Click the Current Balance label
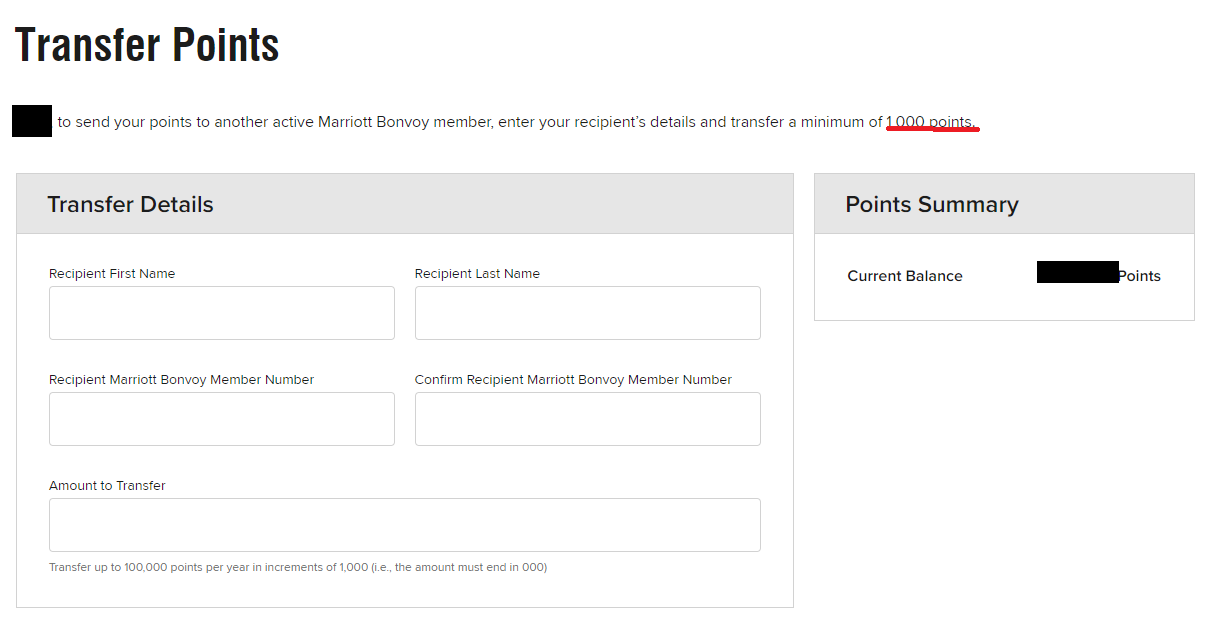 click(x=905, y=276)
